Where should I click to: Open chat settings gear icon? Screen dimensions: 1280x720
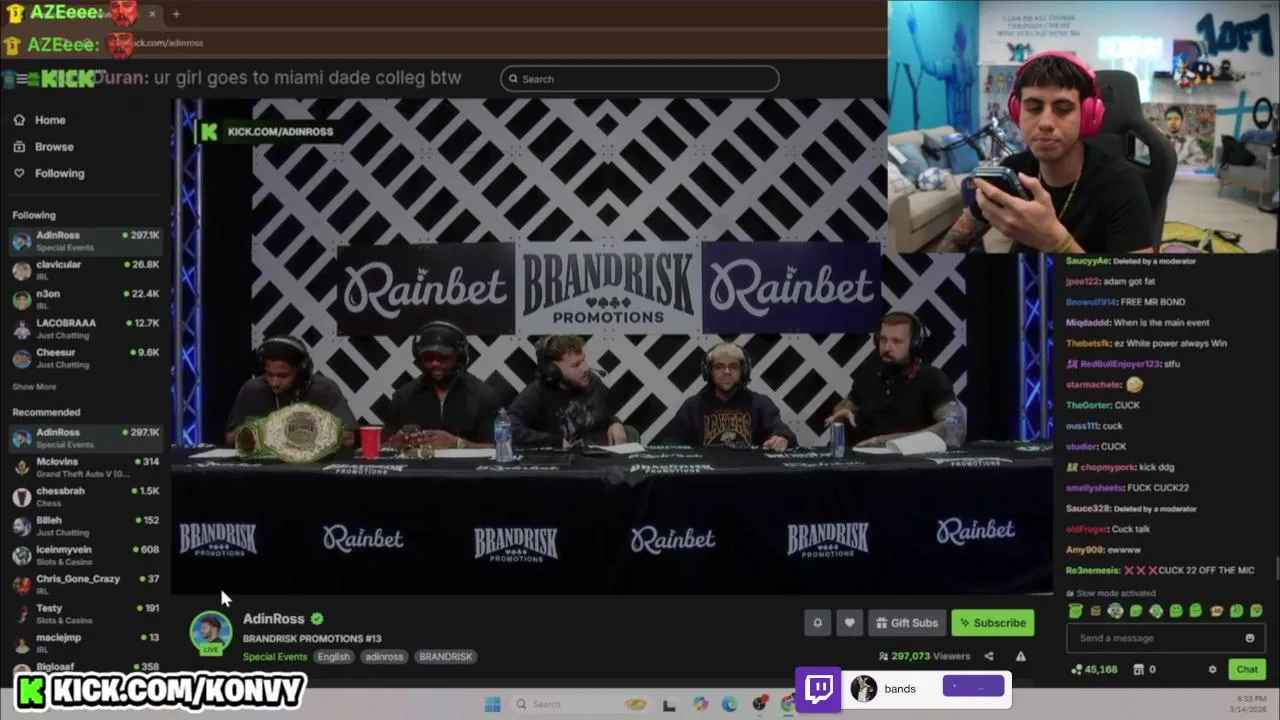click(1212, 670)
